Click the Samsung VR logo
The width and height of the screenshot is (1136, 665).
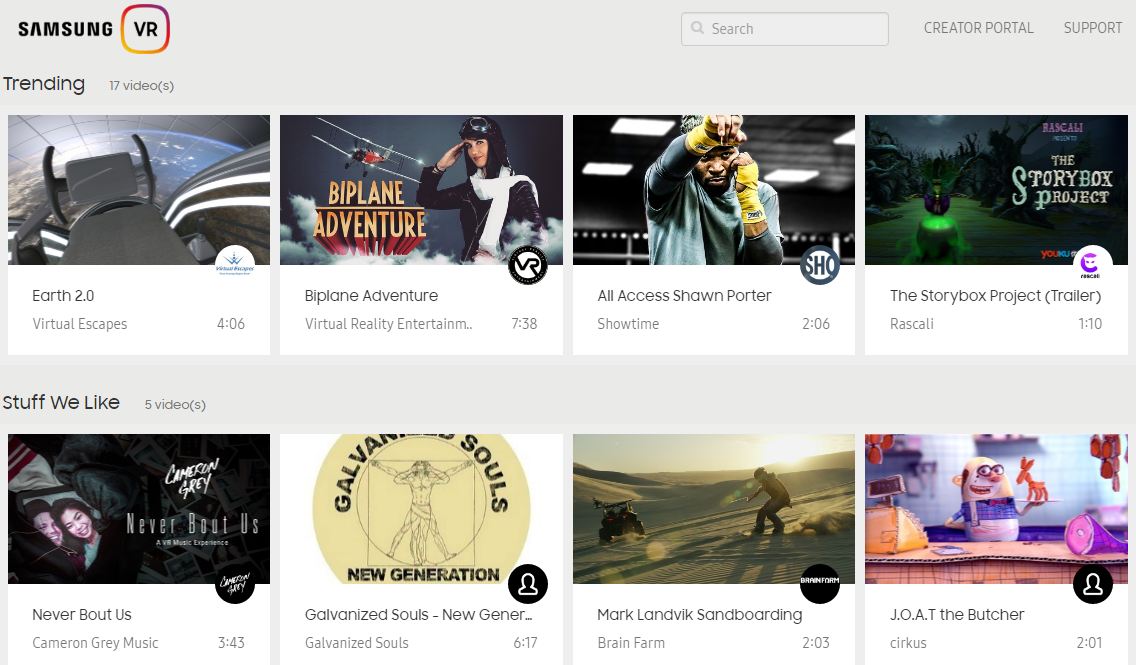(94, 28)
